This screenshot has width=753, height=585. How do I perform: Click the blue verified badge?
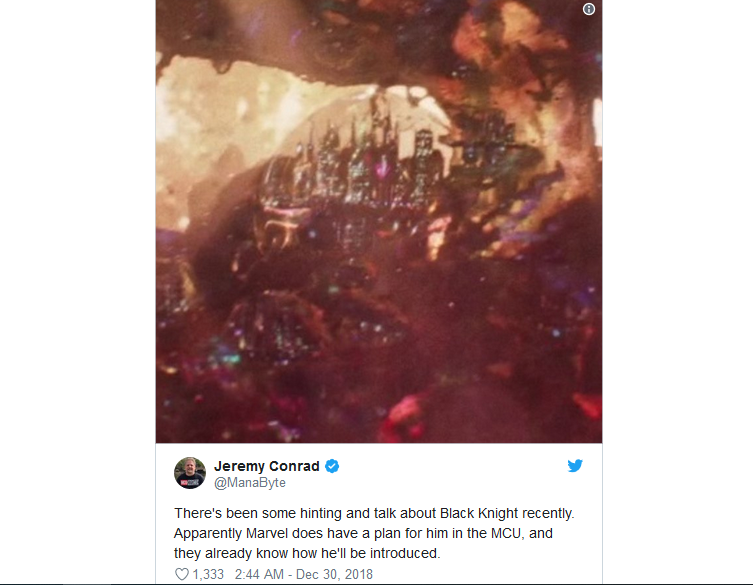pos(332,466)
